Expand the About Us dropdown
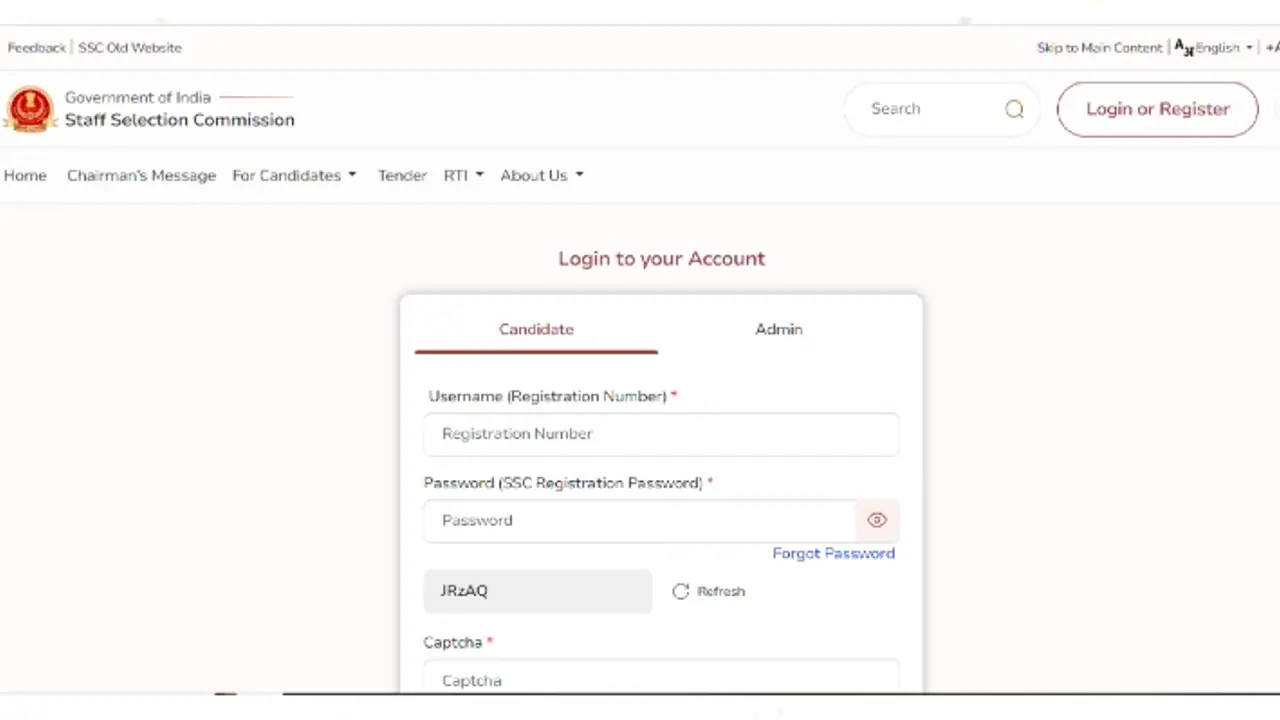Viewport: 1280px width, 720px height. coord(541,175)
